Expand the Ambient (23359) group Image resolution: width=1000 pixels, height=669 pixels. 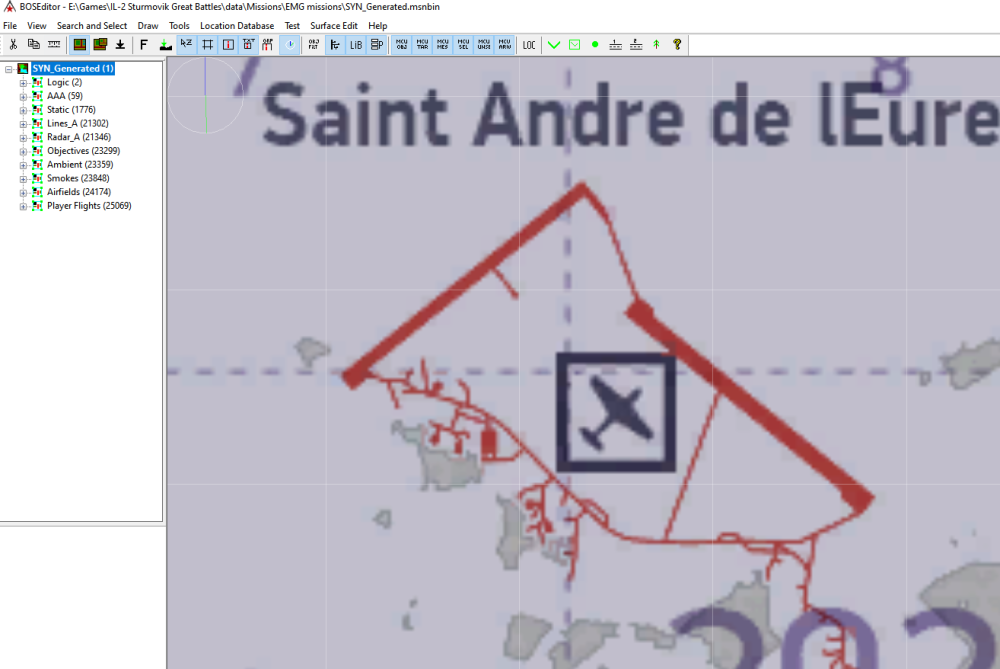(23, 165)
